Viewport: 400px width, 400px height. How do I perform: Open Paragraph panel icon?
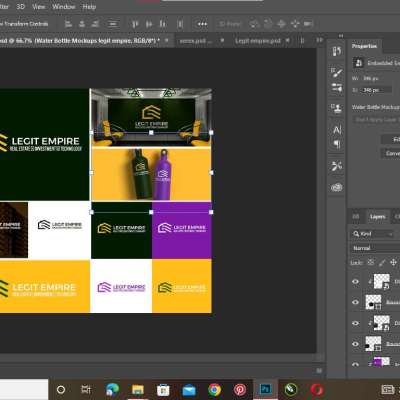(x=337, y=144)
